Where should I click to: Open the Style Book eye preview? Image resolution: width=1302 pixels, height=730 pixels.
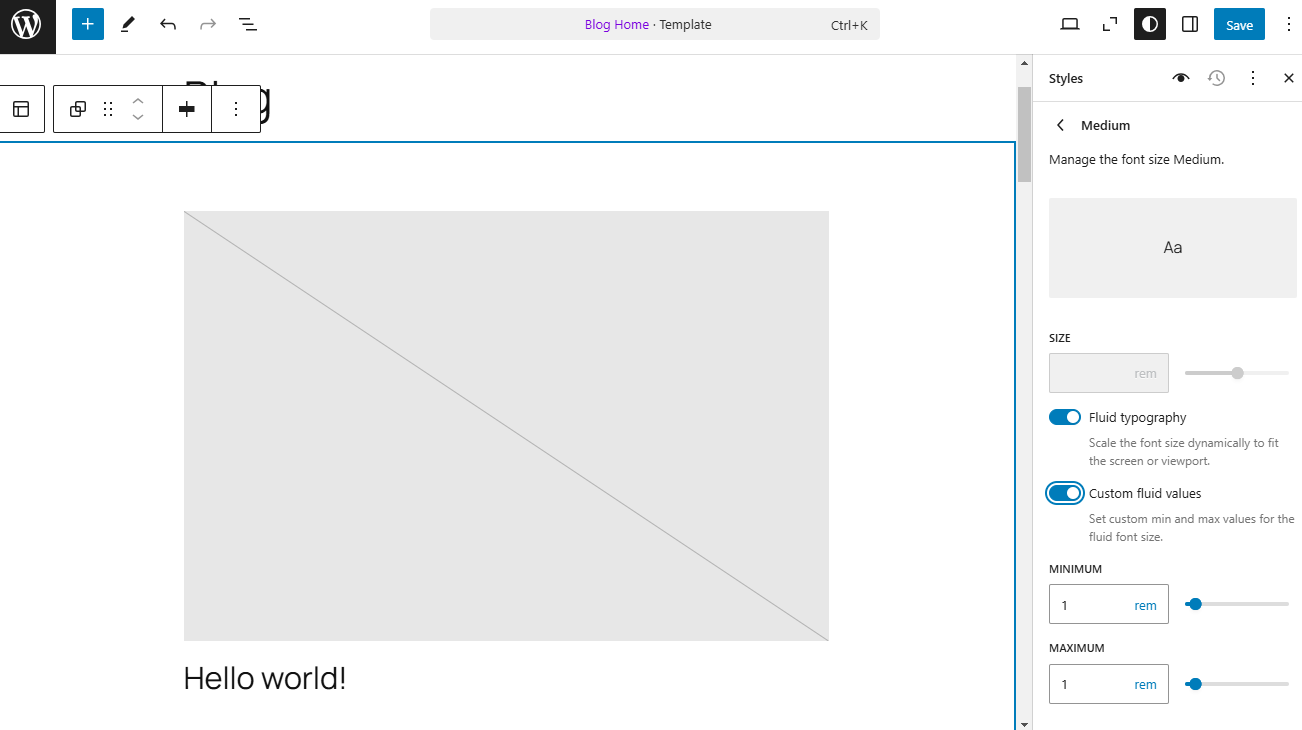click(x=1180, y=77)
